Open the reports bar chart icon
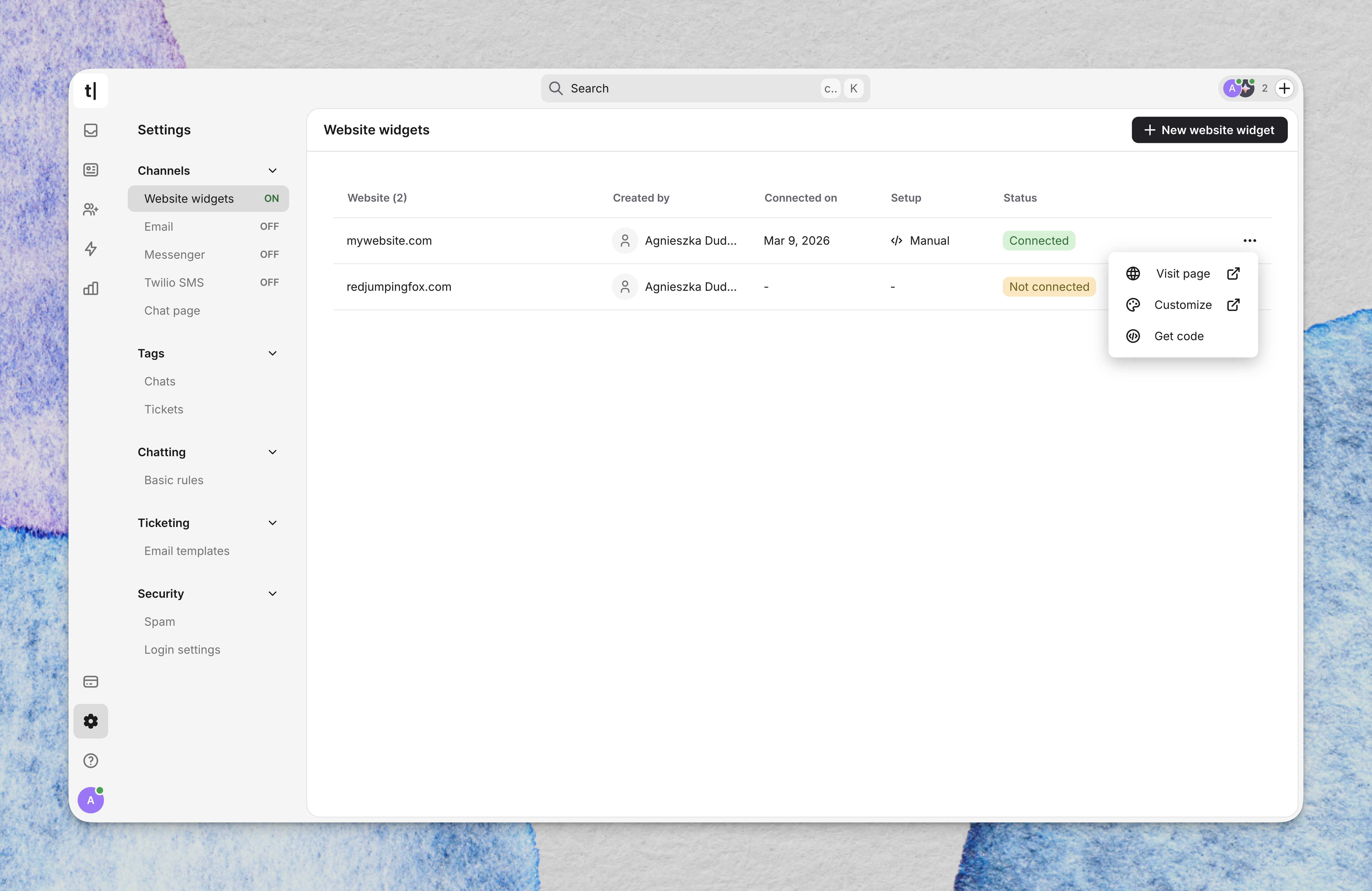 pyautogui.click(x=90, y=288)
